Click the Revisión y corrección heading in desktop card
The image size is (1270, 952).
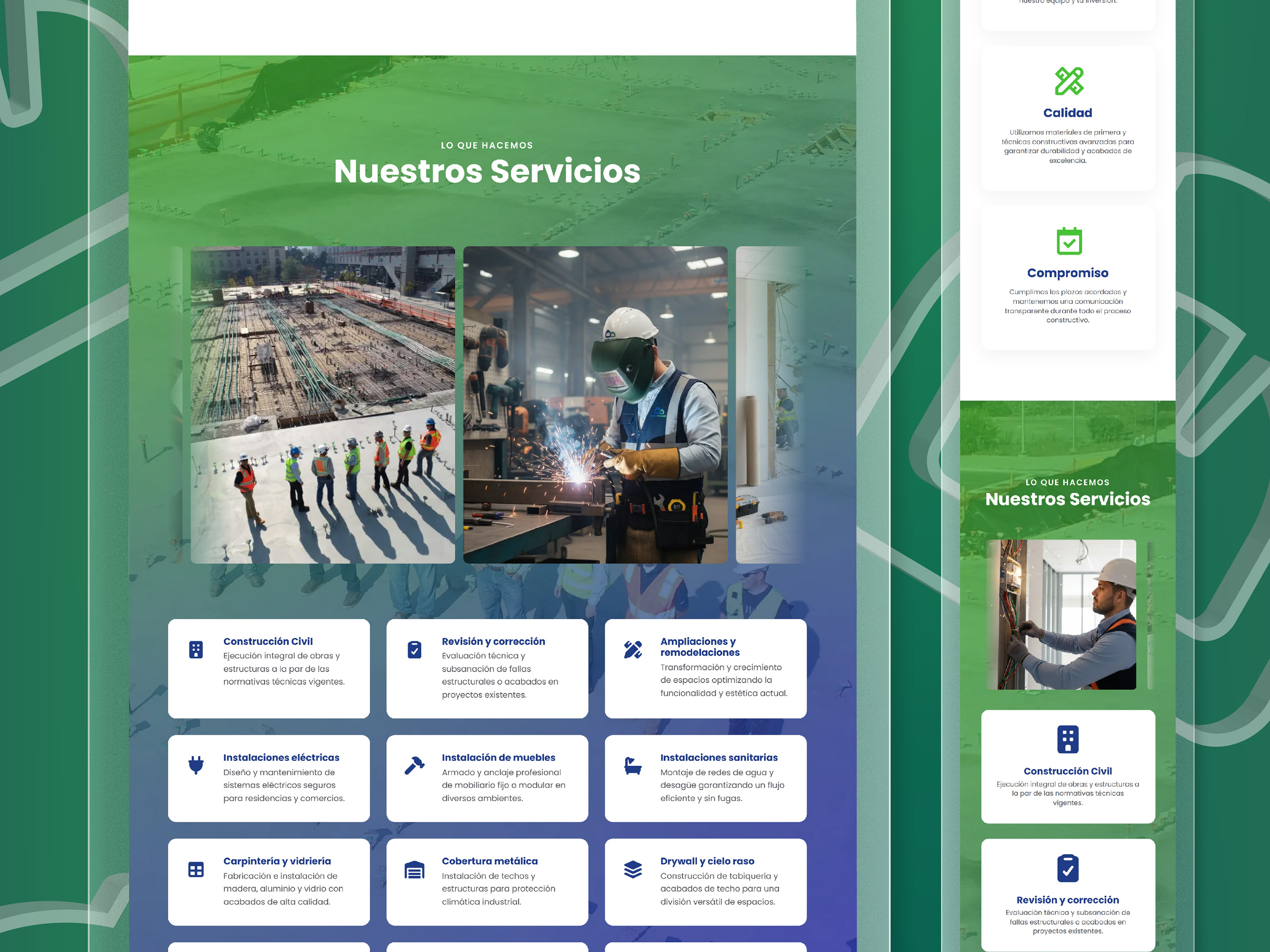493,641
